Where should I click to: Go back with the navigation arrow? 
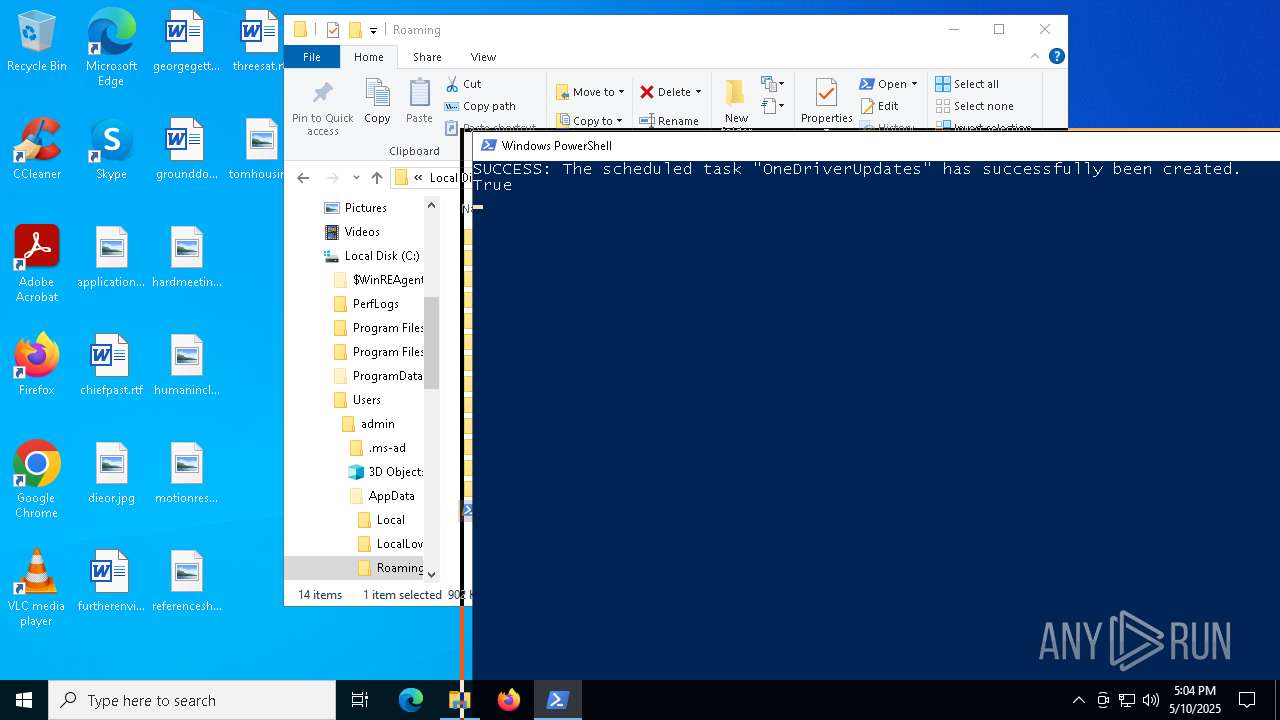pos(303,178)
